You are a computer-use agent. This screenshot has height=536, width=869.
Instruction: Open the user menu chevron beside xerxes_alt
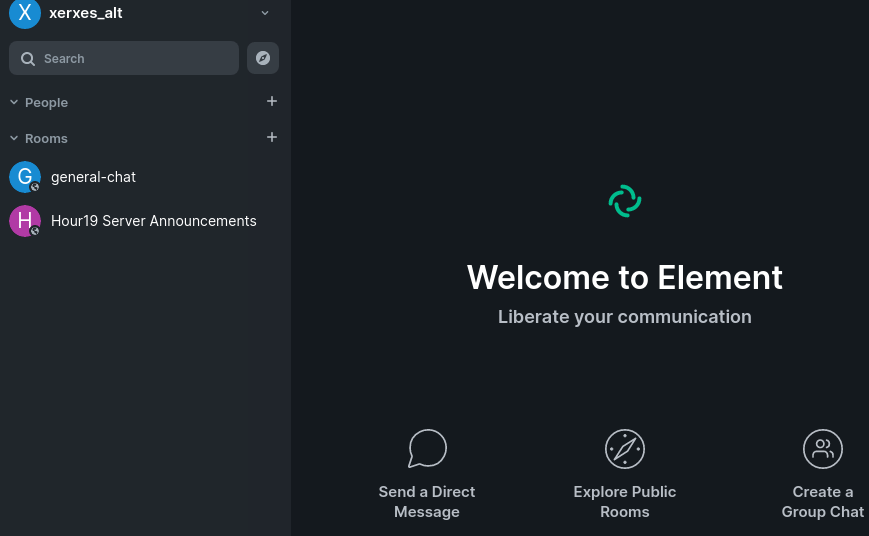pos(265,13)
